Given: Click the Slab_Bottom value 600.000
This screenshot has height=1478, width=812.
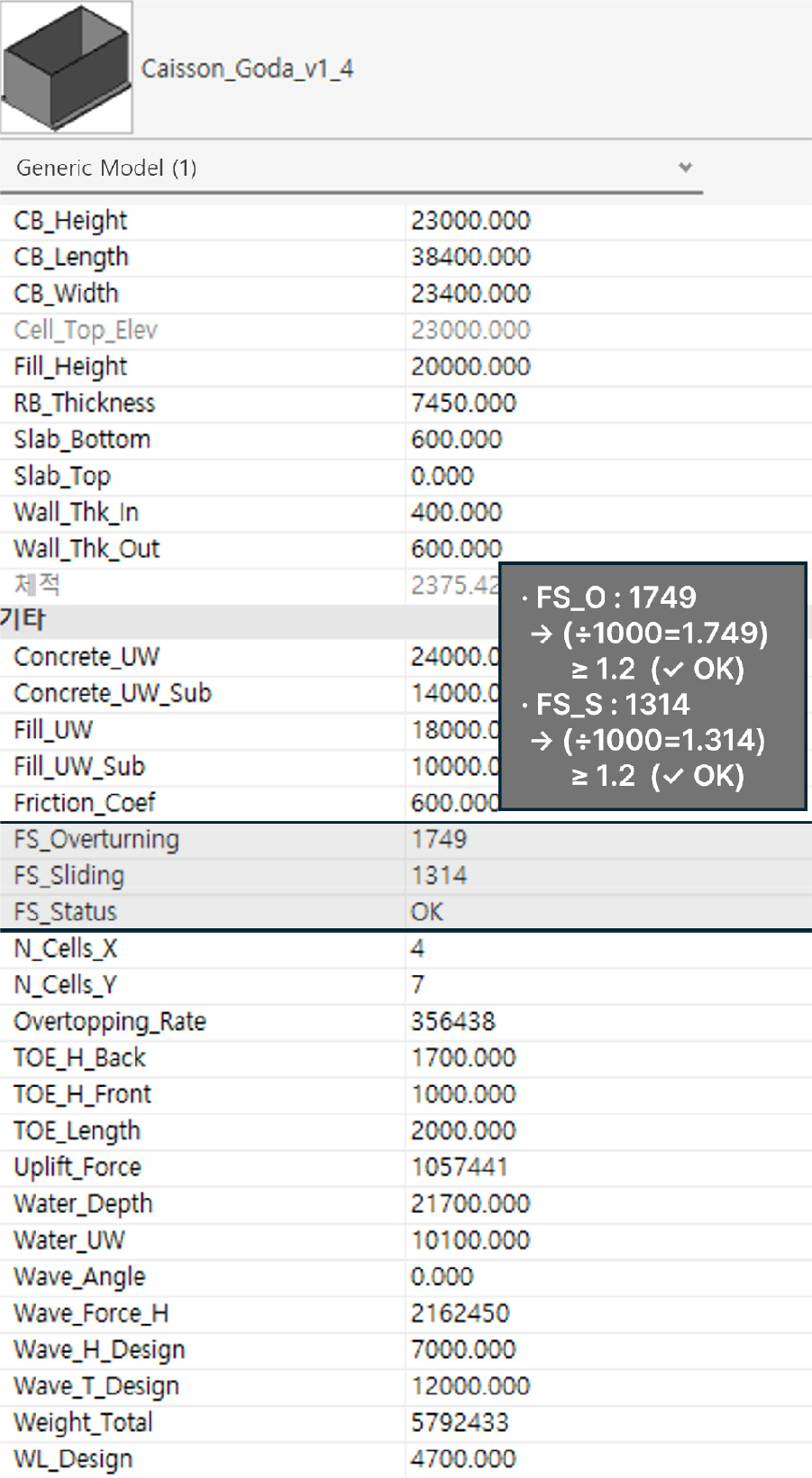Looking at the screenshot, I should click(x=456, y=440).
